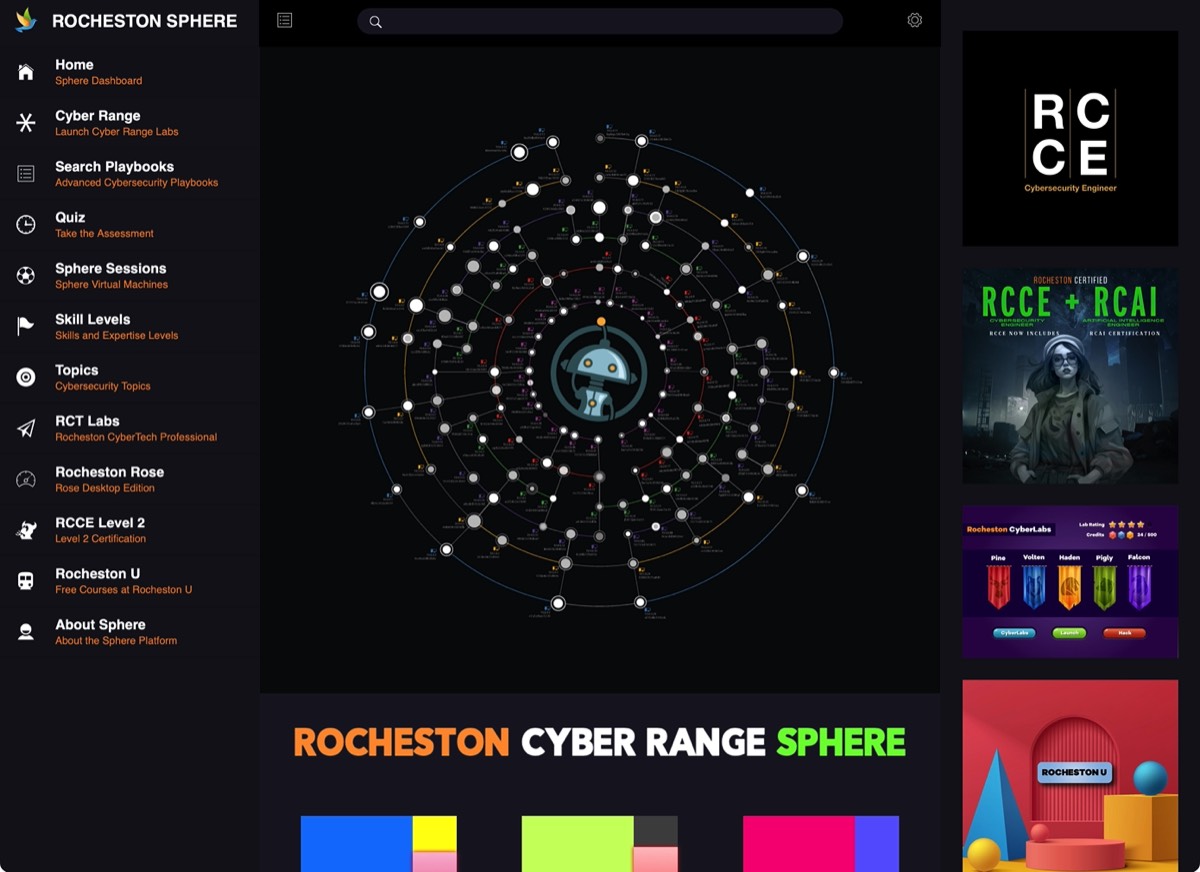Viewport: 1200px width, 872px height.
Task: Click the Rocheston Cyber Range Sphere heading
Action: [599, 742]
